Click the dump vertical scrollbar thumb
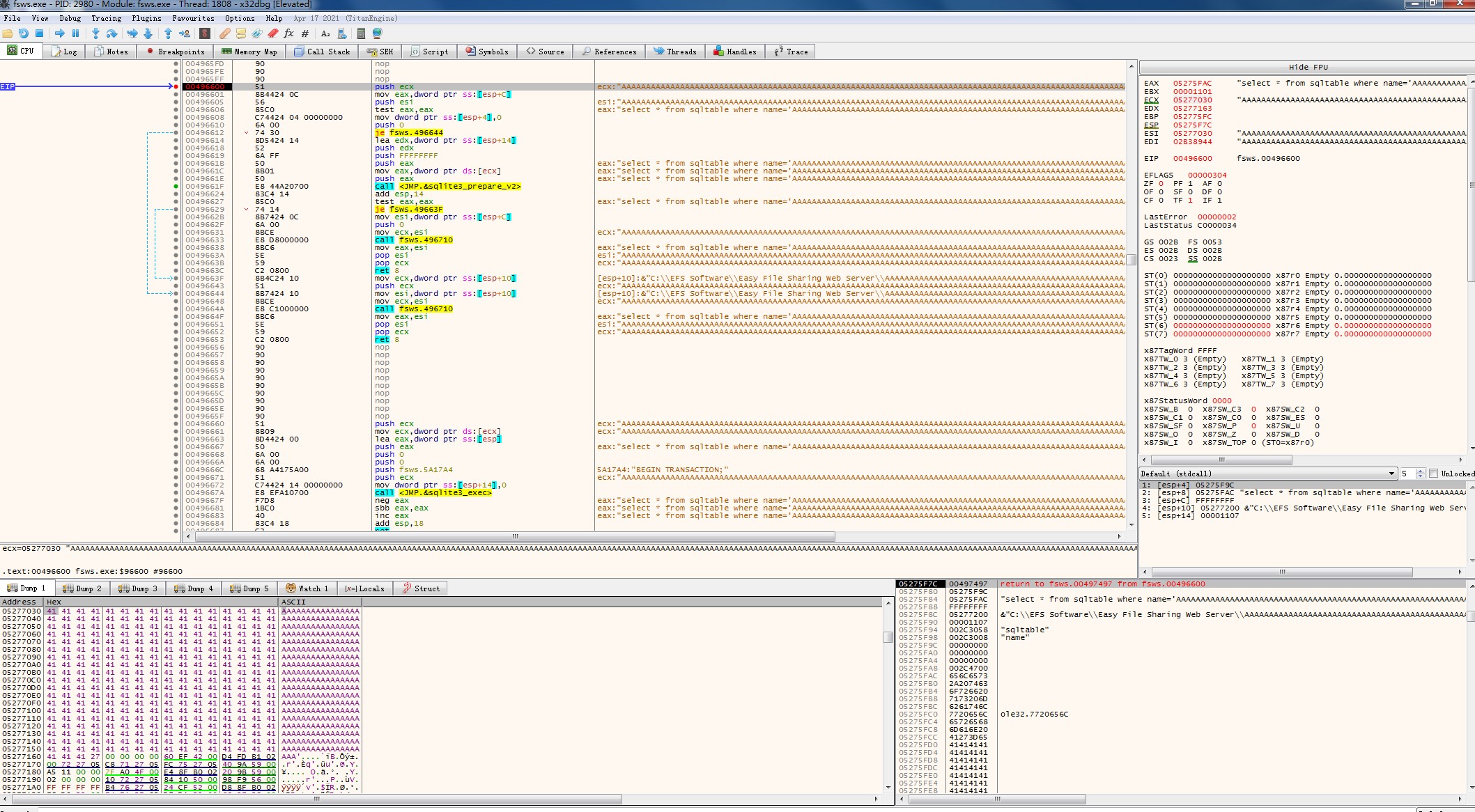Screen dimensions: 1475x812 tap(888, 637)
